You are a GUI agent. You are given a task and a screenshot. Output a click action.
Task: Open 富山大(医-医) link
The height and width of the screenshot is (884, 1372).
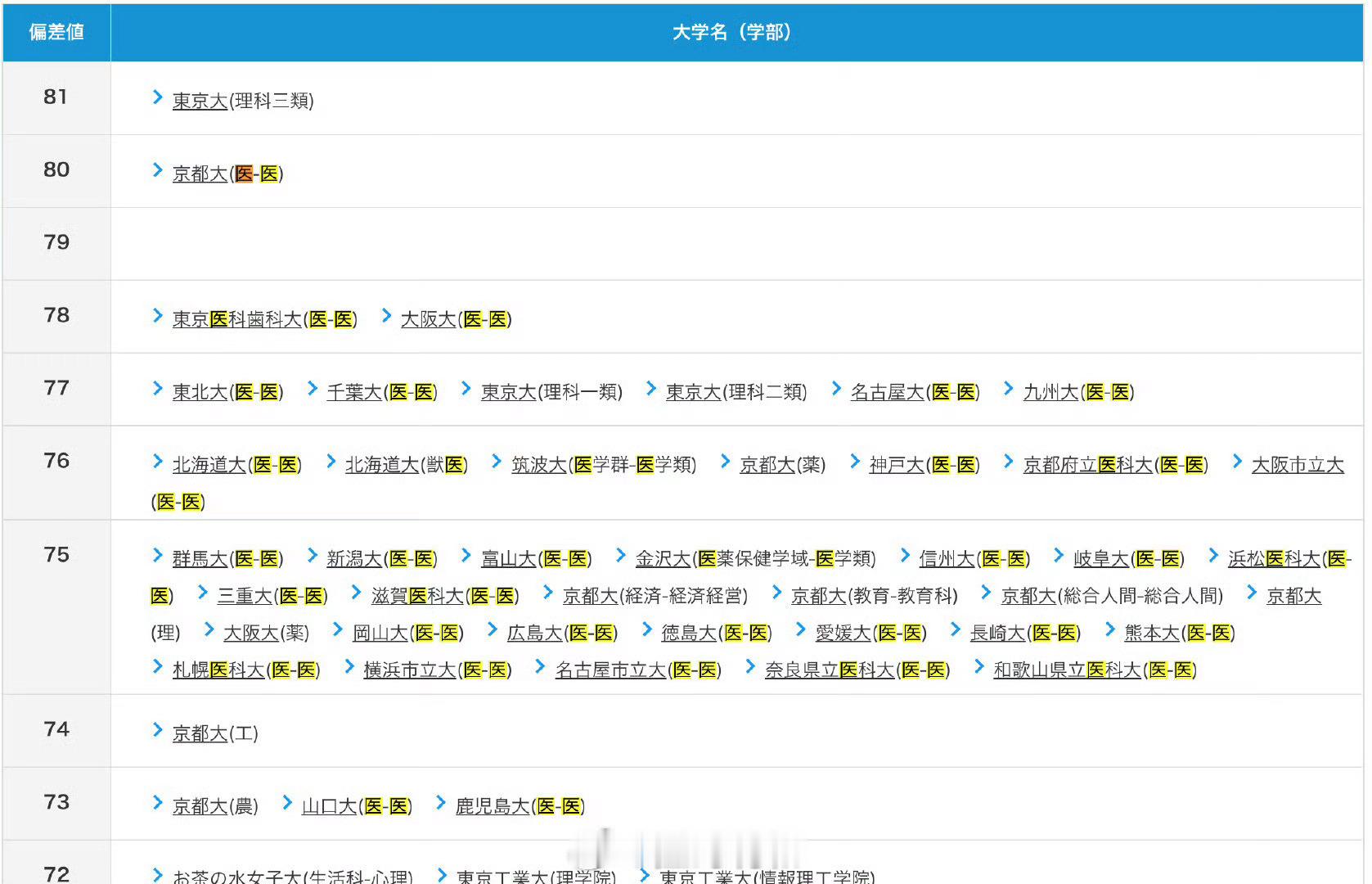tap(536, 559)
